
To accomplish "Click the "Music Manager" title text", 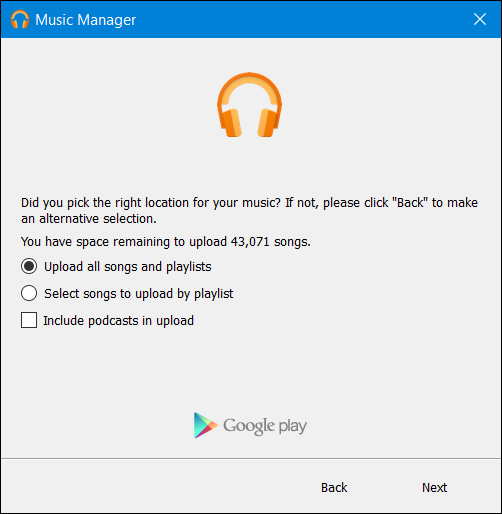I will [x=86, y=20].
